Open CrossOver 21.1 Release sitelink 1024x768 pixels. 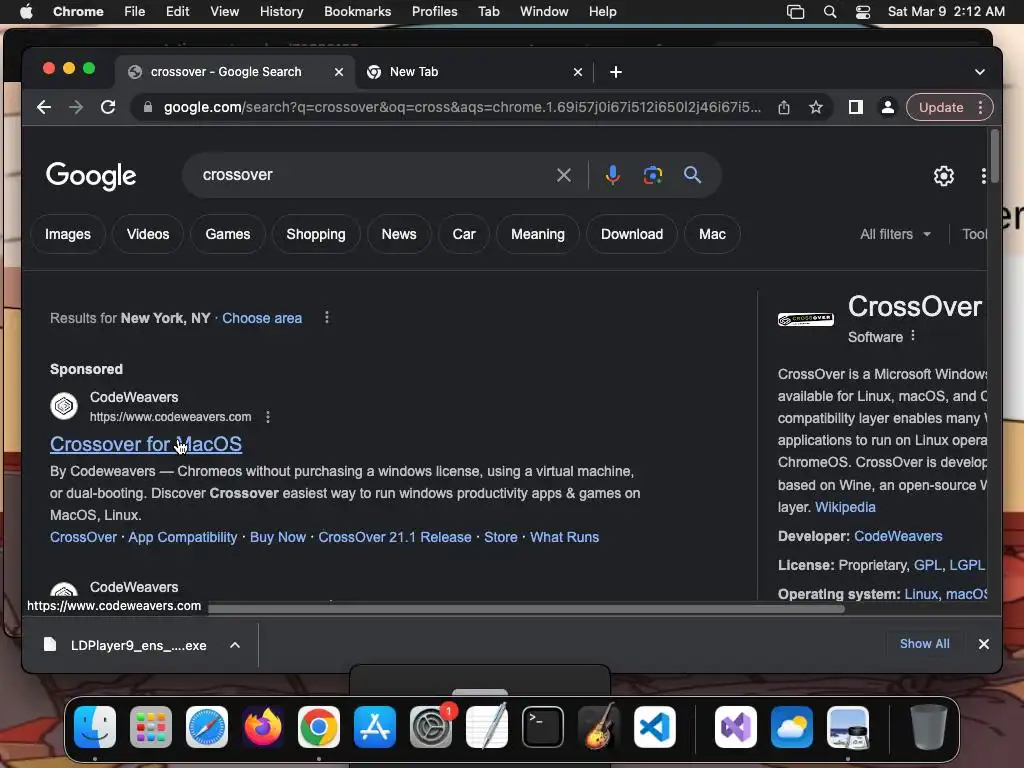click(x=394, y=537)
